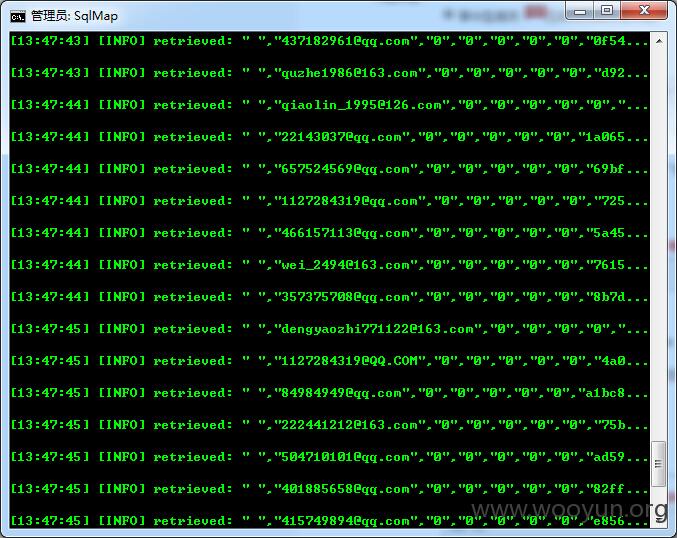Click the email 657524569@qq.com
Screen dimensions: 677x538
tap(345, 169)
